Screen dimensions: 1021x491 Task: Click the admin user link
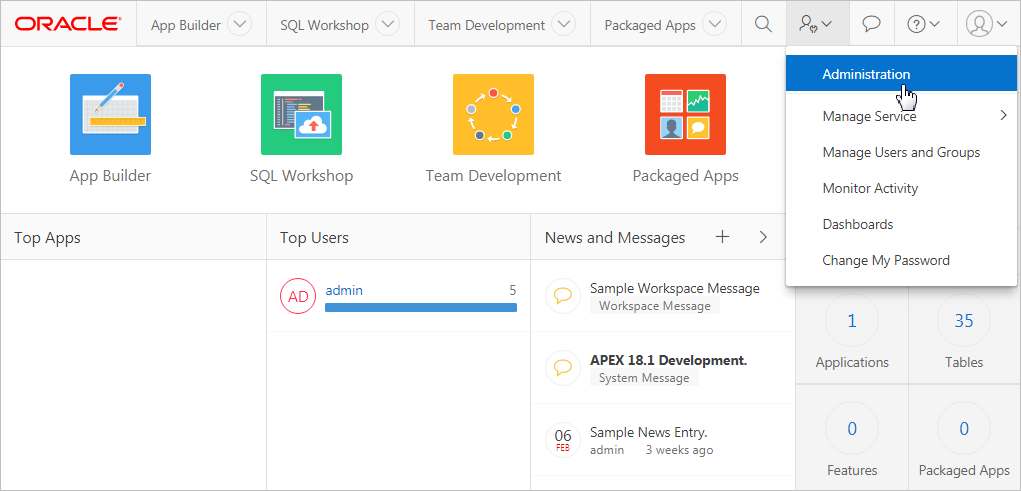tap(344, 290)
